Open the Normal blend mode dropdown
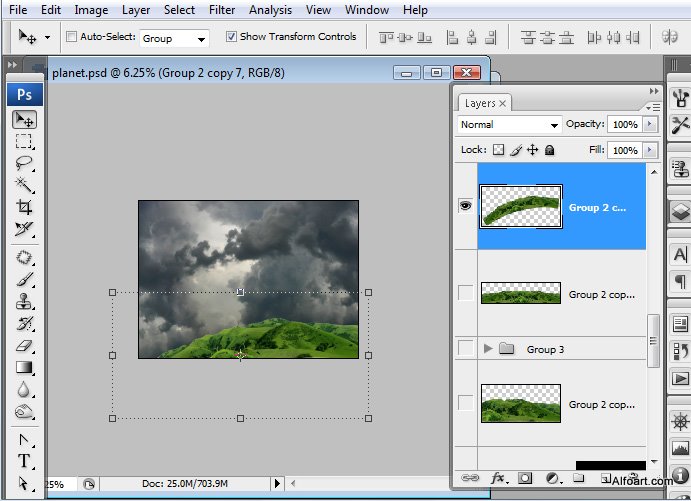The image size is (691, 501). pyautogui.click(x=509, y=125)
